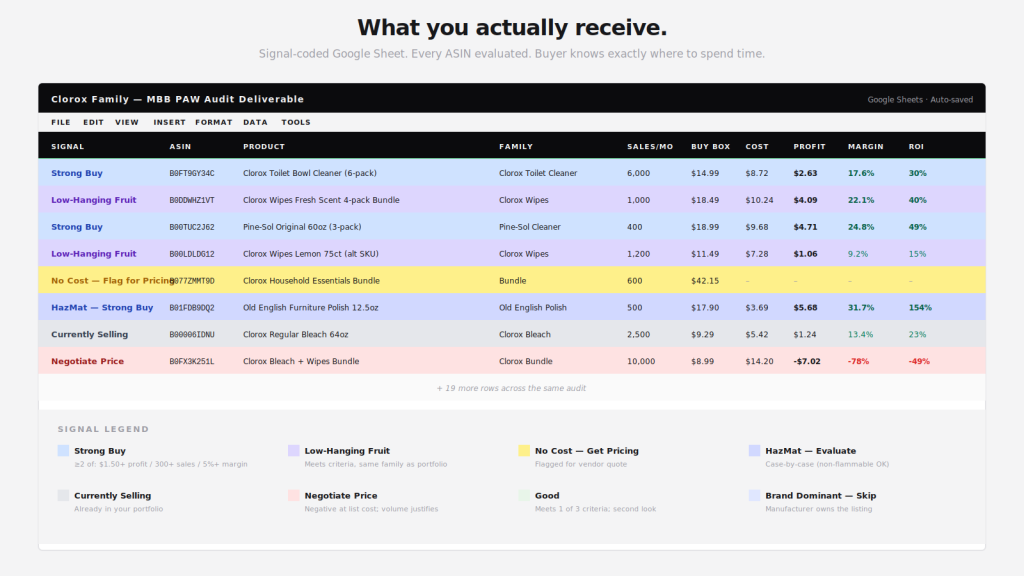Select ASIN B01FDB9DQ2 cell

pos(192,308)
